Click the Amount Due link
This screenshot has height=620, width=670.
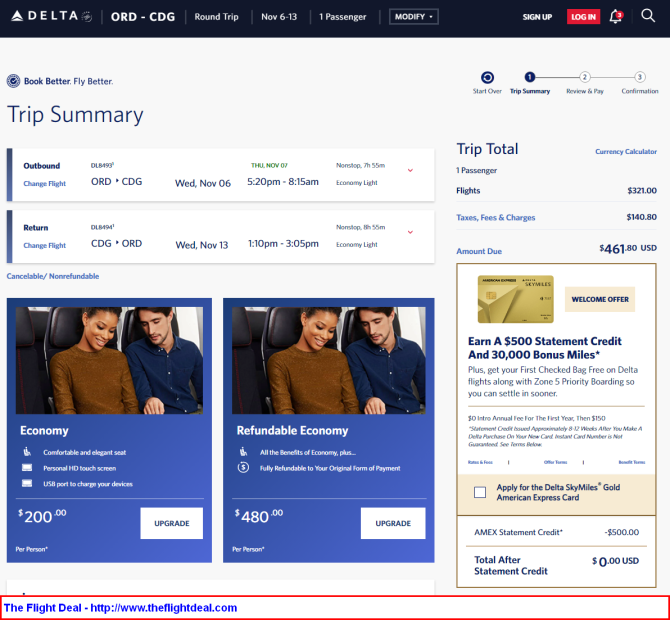point(479,251)
